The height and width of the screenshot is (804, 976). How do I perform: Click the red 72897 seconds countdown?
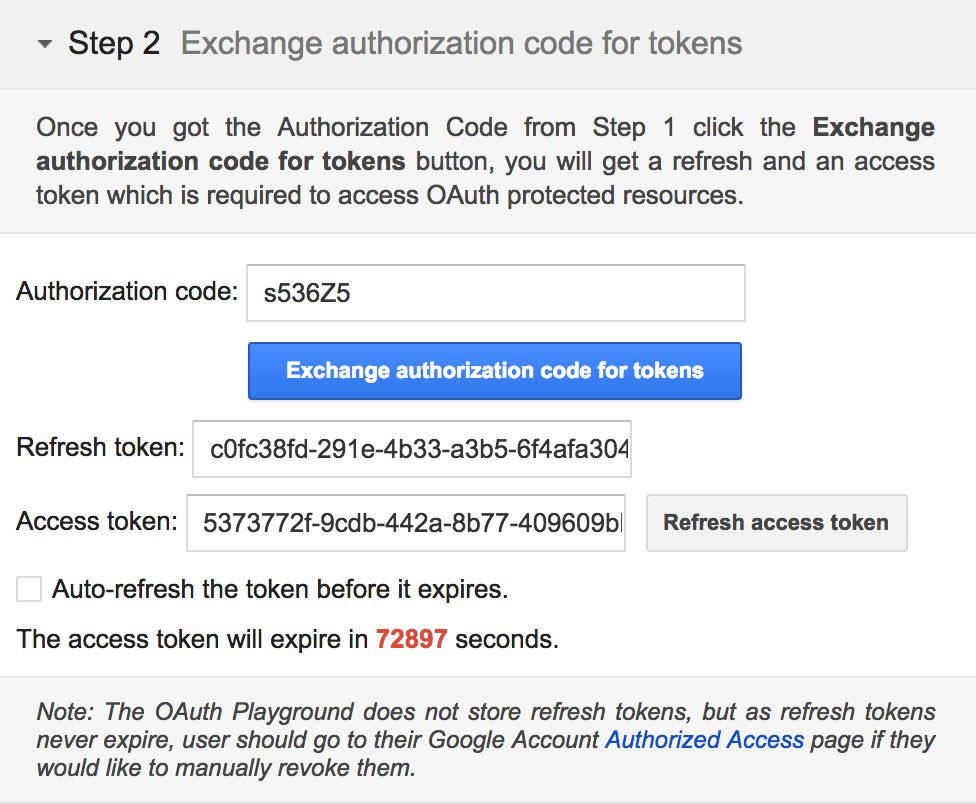(x=411, y=639)
